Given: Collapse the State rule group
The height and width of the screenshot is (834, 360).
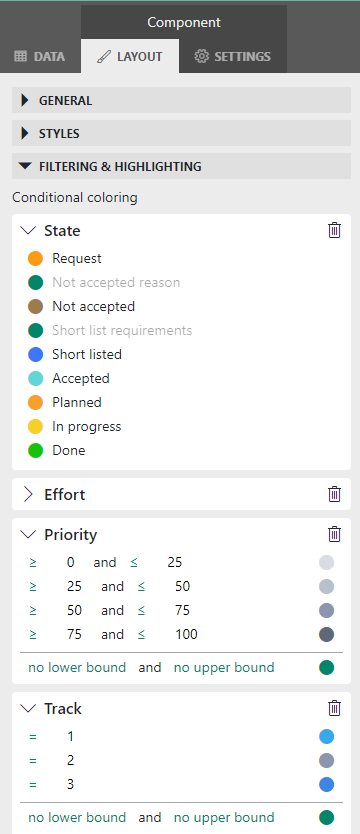Looking at the screenshot, I should (28, 231).
